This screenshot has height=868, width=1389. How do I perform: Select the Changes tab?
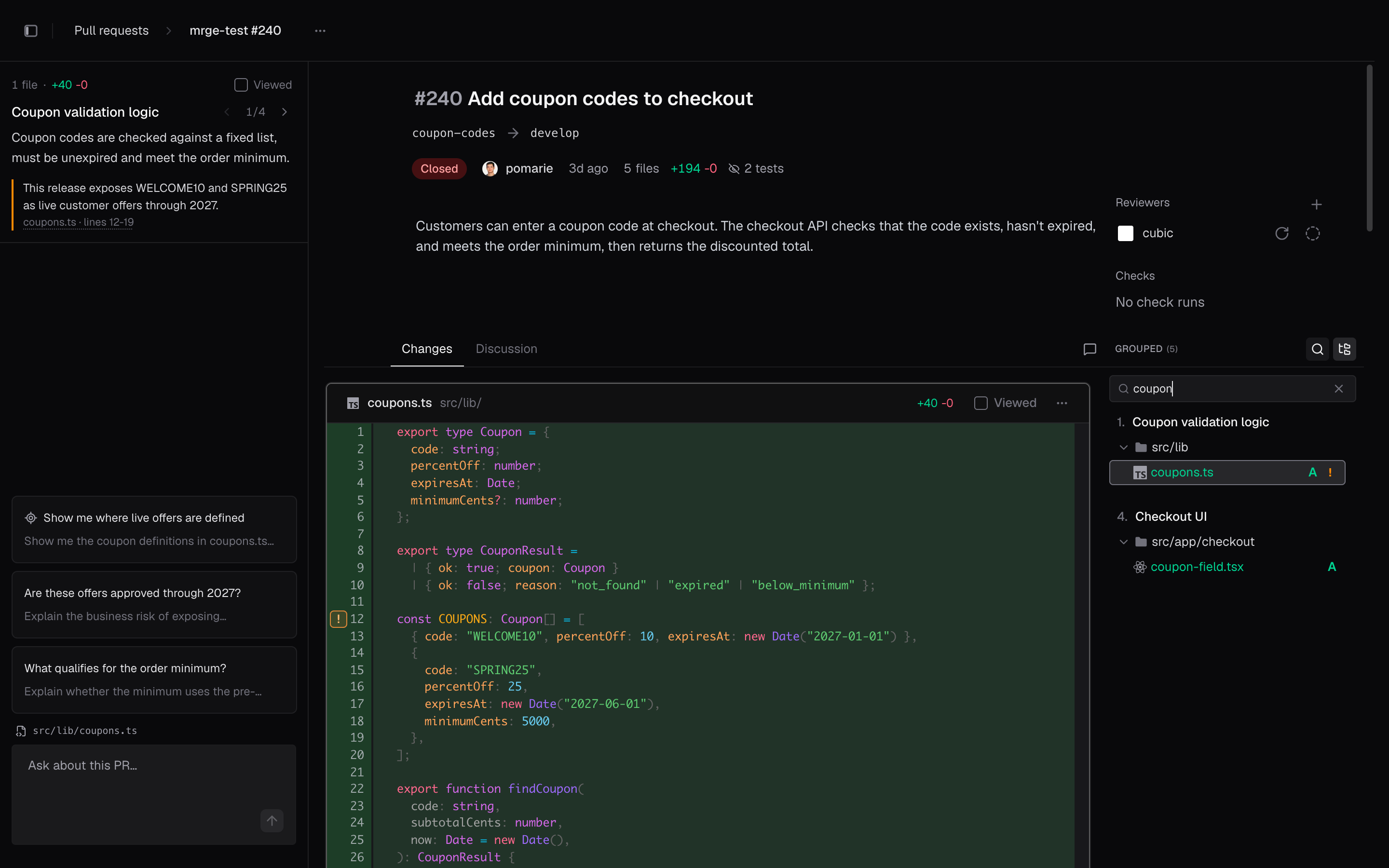pyautogui.click(x=426, y=349)
